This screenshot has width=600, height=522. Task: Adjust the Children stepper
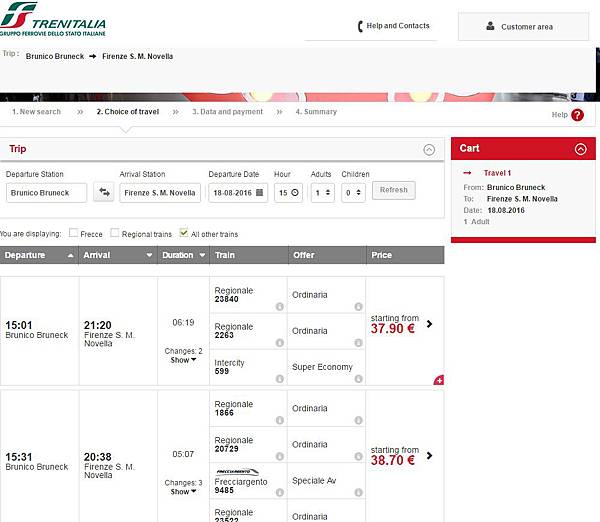point(359,192)
